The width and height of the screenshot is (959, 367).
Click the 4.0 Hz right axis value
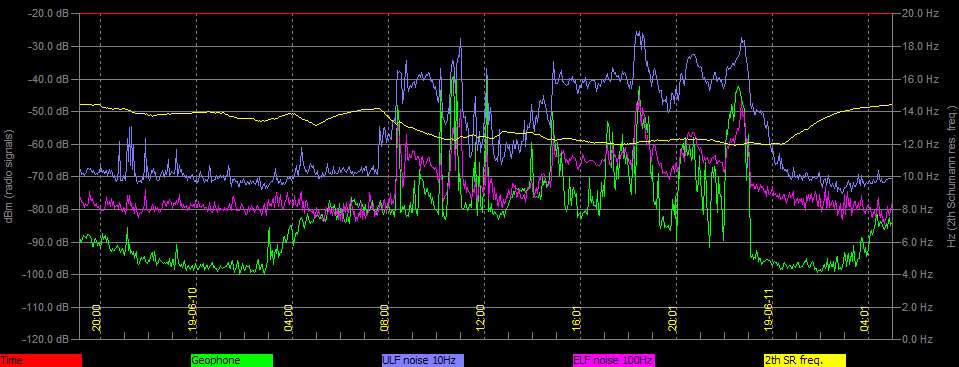click(917, 274)
